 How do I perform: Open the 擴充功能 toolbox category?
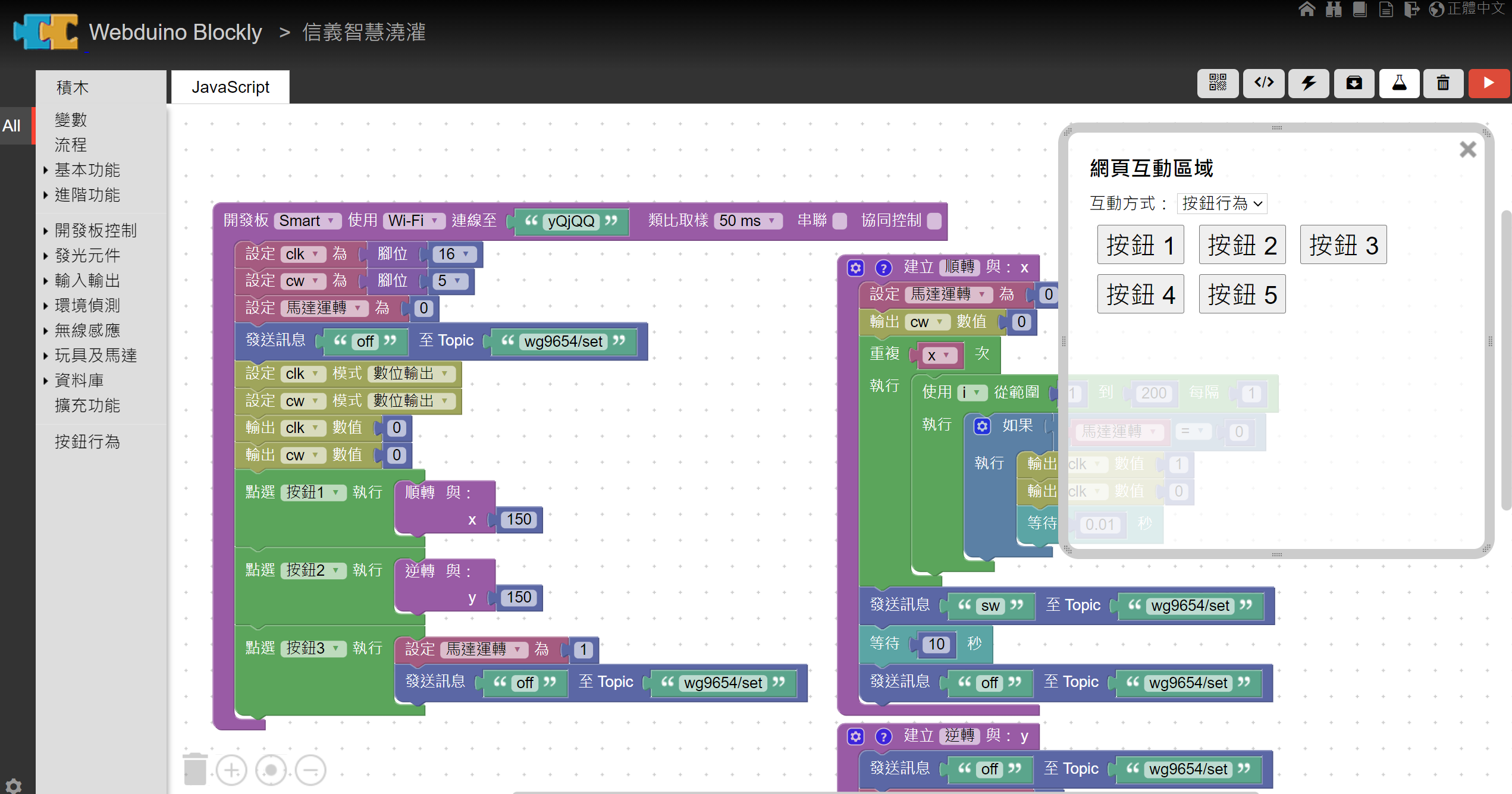[87, 406]
